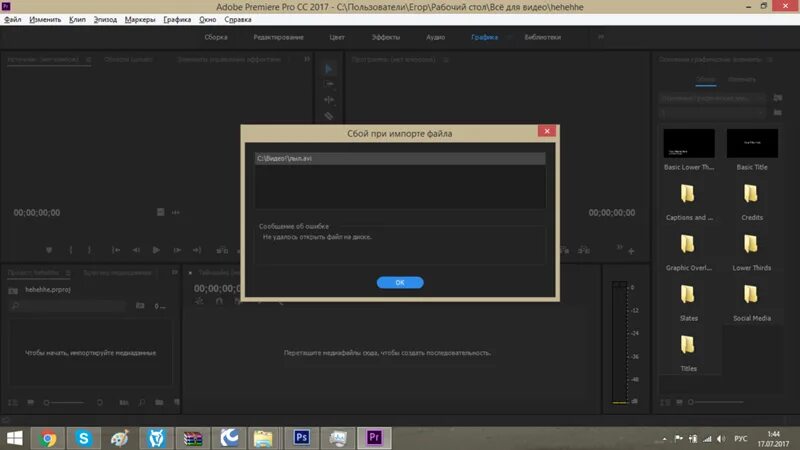The height and width of the screenshot is (450, 800).
Task: Click the Insert button in Source monitor
Action: 222,250
